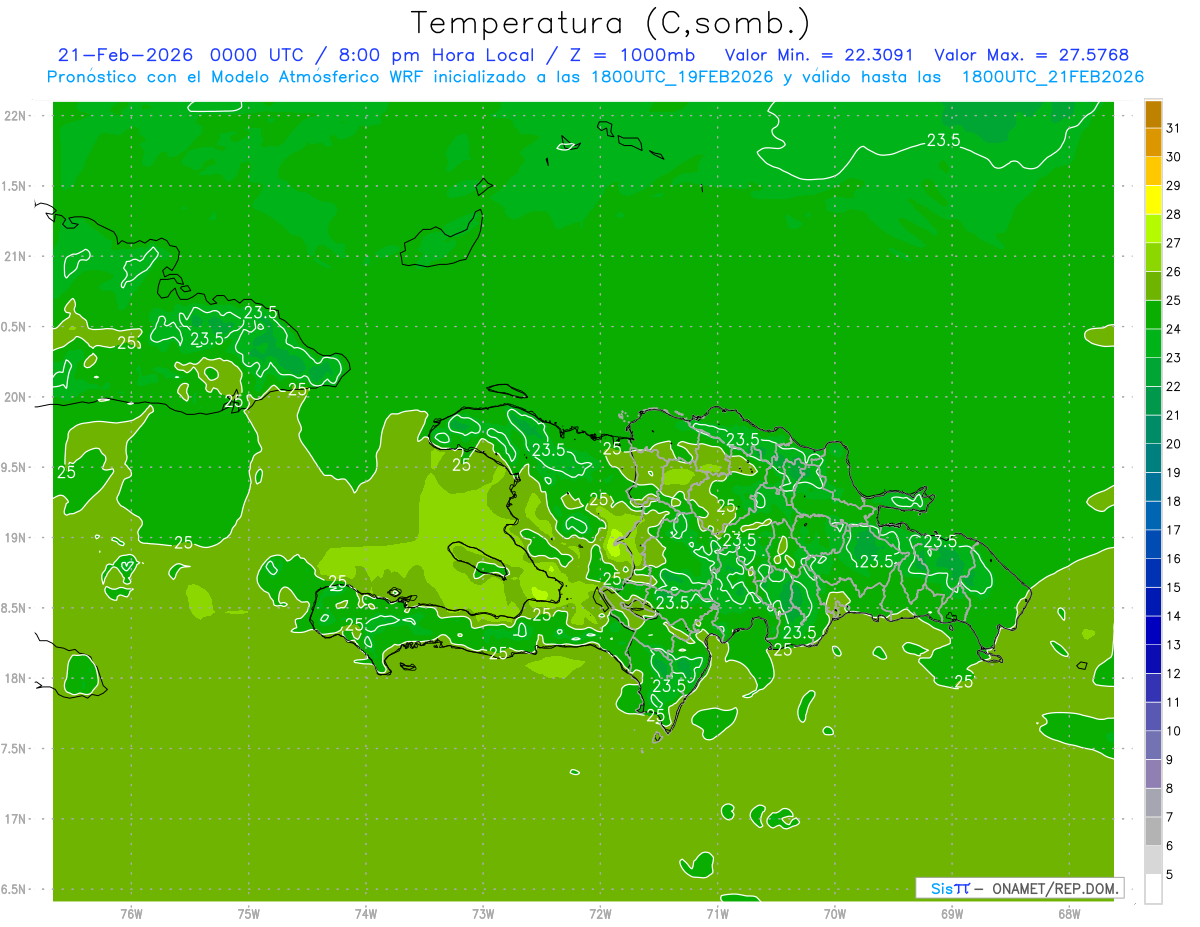1200x927 pixels.
Task: Pick the orange swatch between 30 and 31
Action: pos(1153,142)
